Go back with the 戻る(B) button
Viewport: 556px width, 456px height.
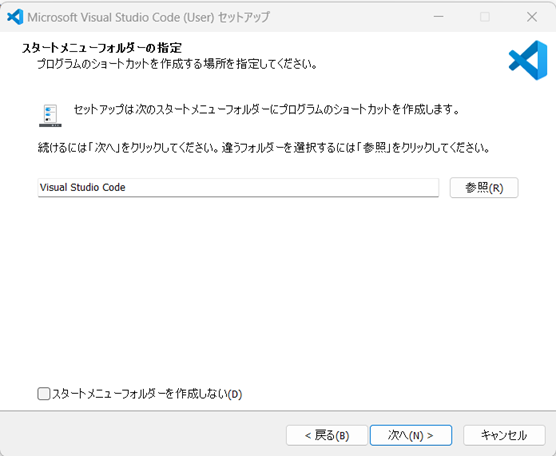tap(327, 435)
